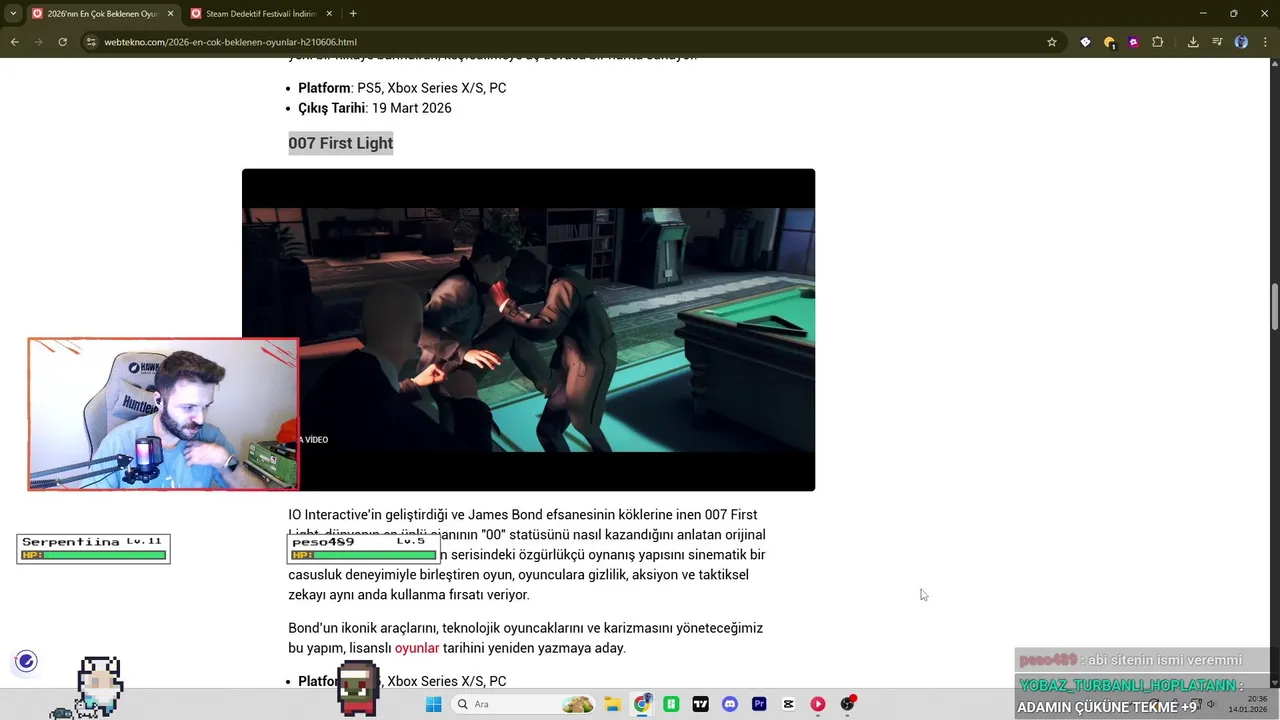Open File Explorer from the taskbar
1280x720 pixels.
click(612, 704)
